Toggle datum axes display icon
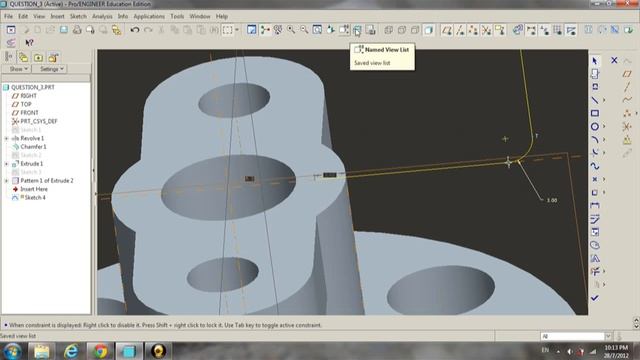This screenshot has width=640, height=360. tap(460, 30)
